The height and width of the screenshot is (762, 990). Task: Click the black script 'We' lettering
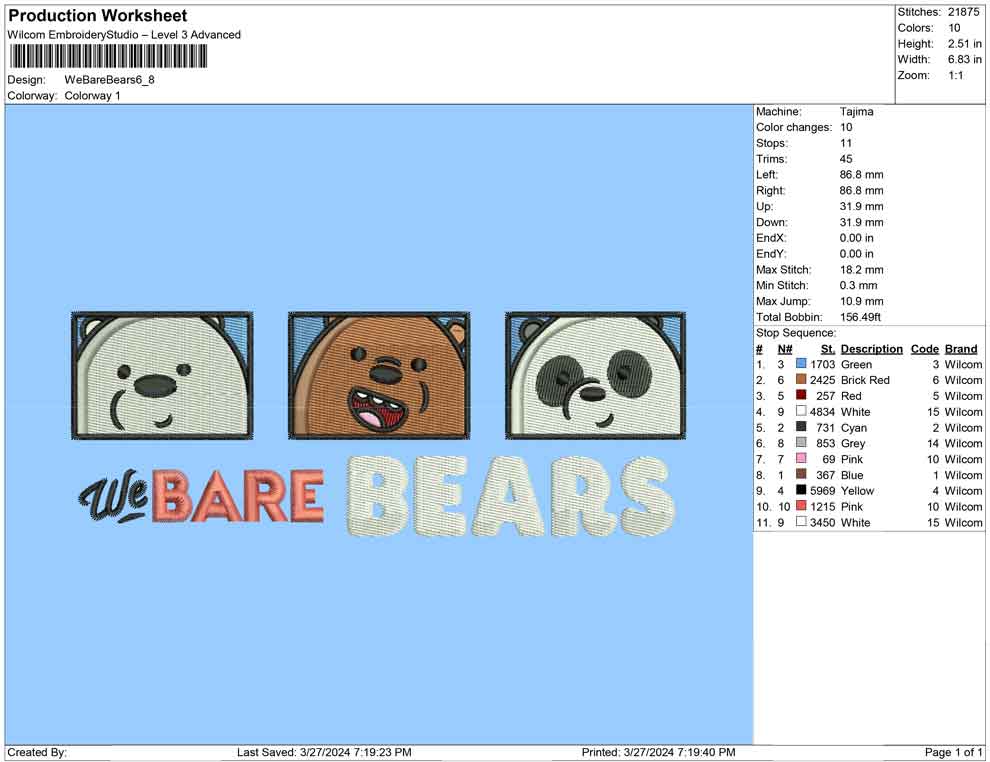click(114, 498)
